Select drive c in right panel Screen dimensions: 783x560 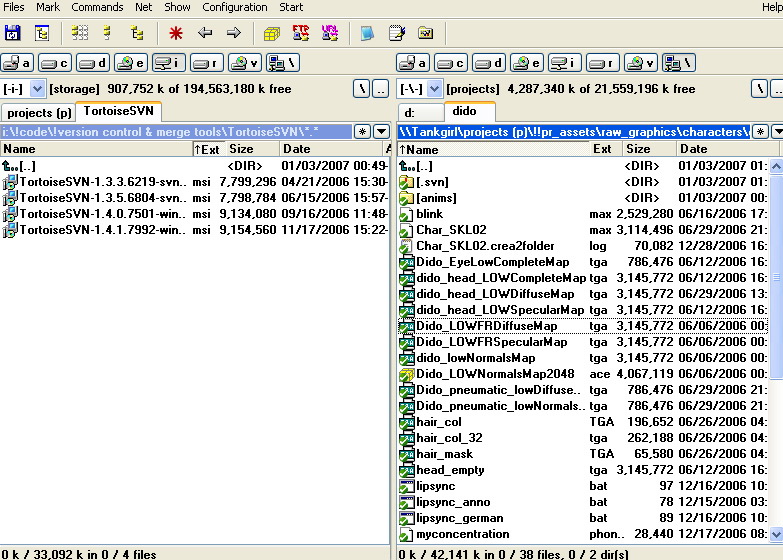pyautogui.click(x=450, y=63)
